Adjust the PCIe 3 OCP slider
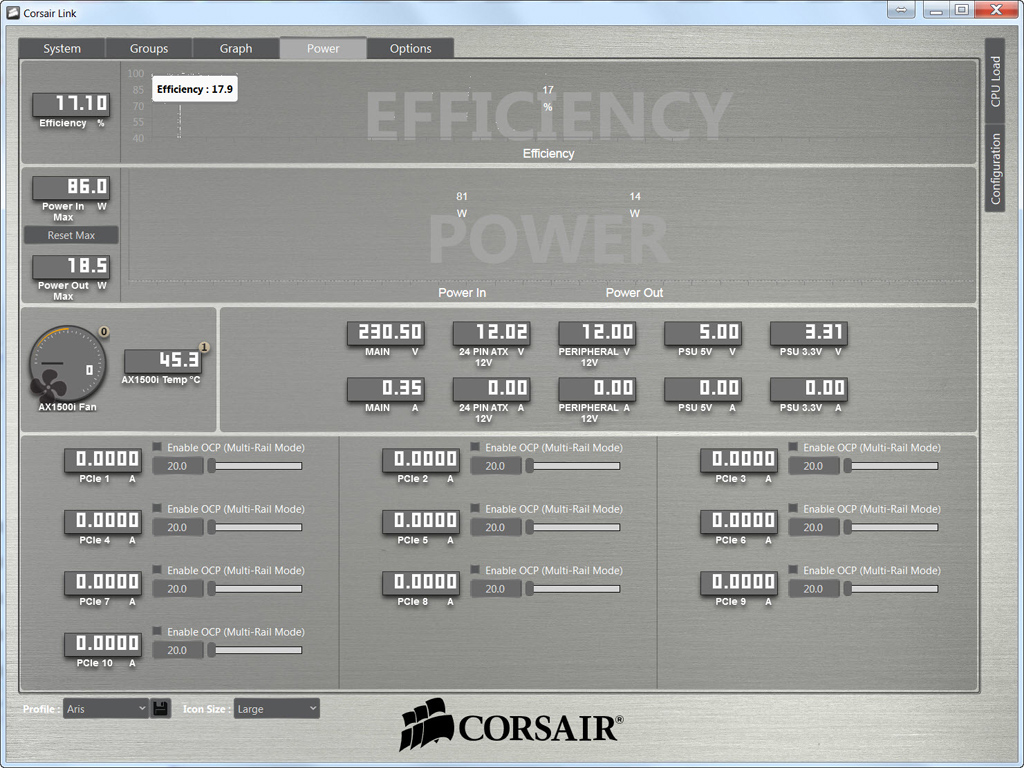This screenshot has width=1024, height=768. pyautogui.click(x=891, y=466)
